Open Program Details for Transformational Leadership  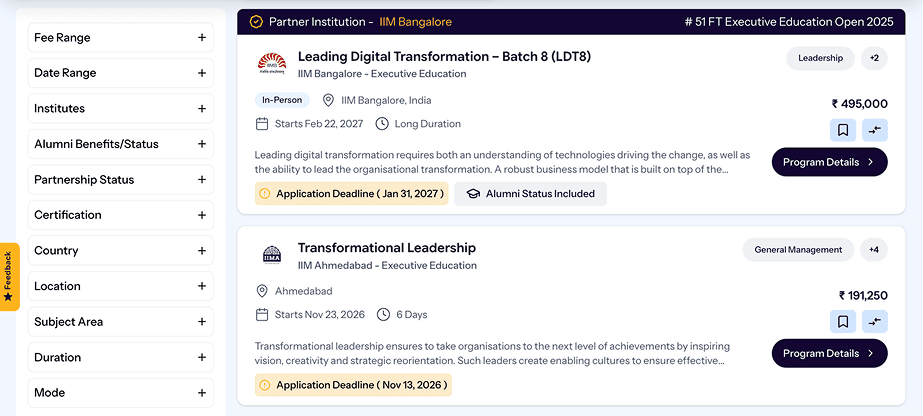[x=829, y=353]
